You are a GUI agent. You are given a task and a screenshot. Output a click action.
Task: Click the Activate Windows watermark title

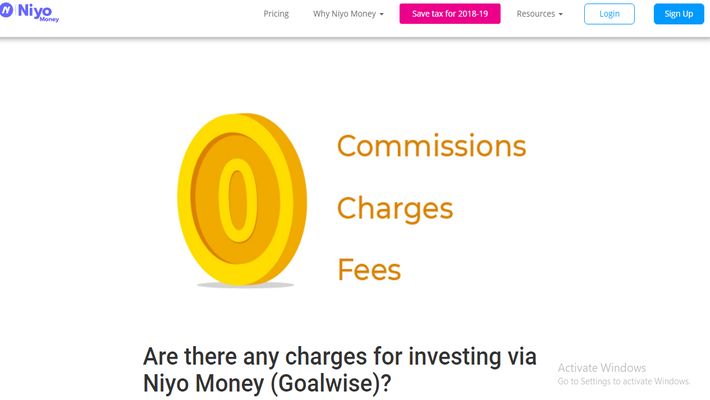602,368
